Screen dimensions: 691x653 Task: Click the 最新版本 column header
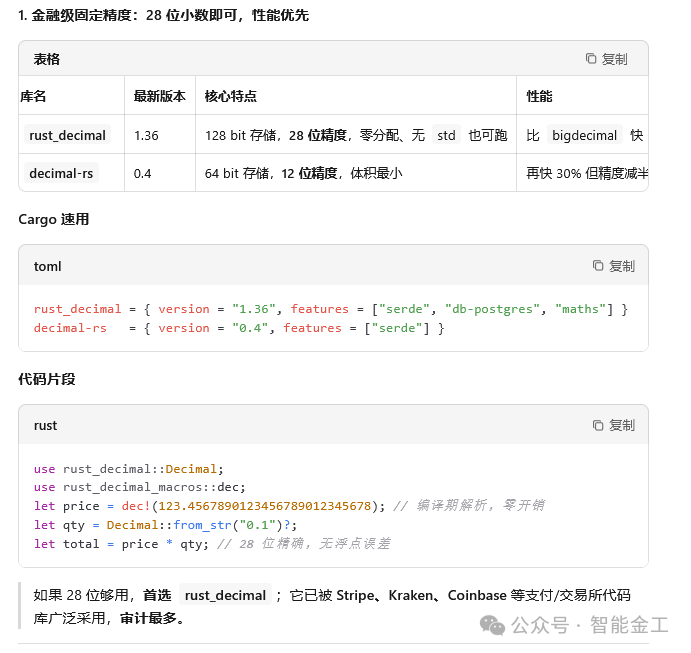(160, 96)
